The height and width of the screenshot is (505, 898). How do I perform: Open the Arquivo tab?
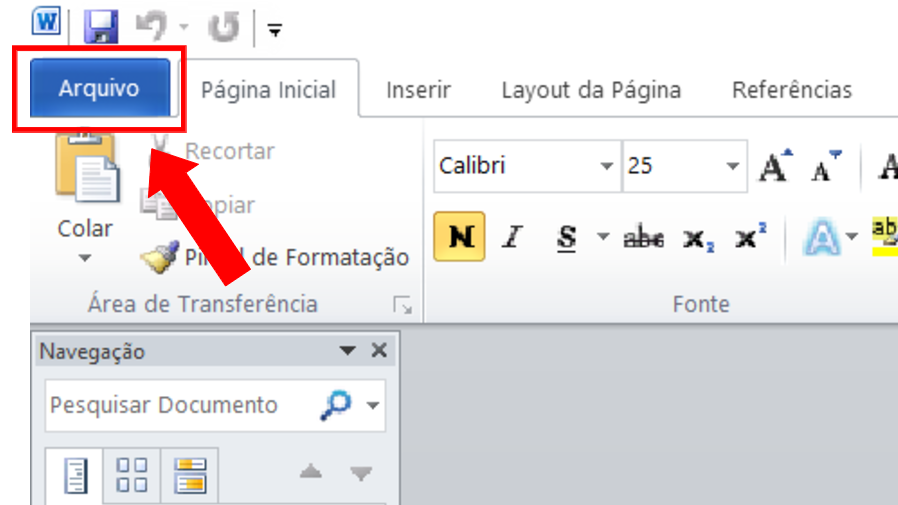[x=98, y=89]
